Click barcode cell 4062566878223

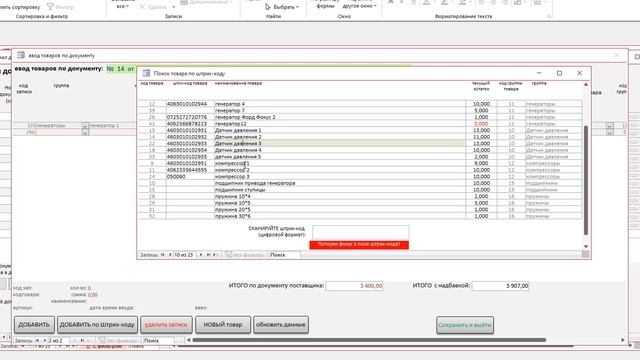point(190,124)
